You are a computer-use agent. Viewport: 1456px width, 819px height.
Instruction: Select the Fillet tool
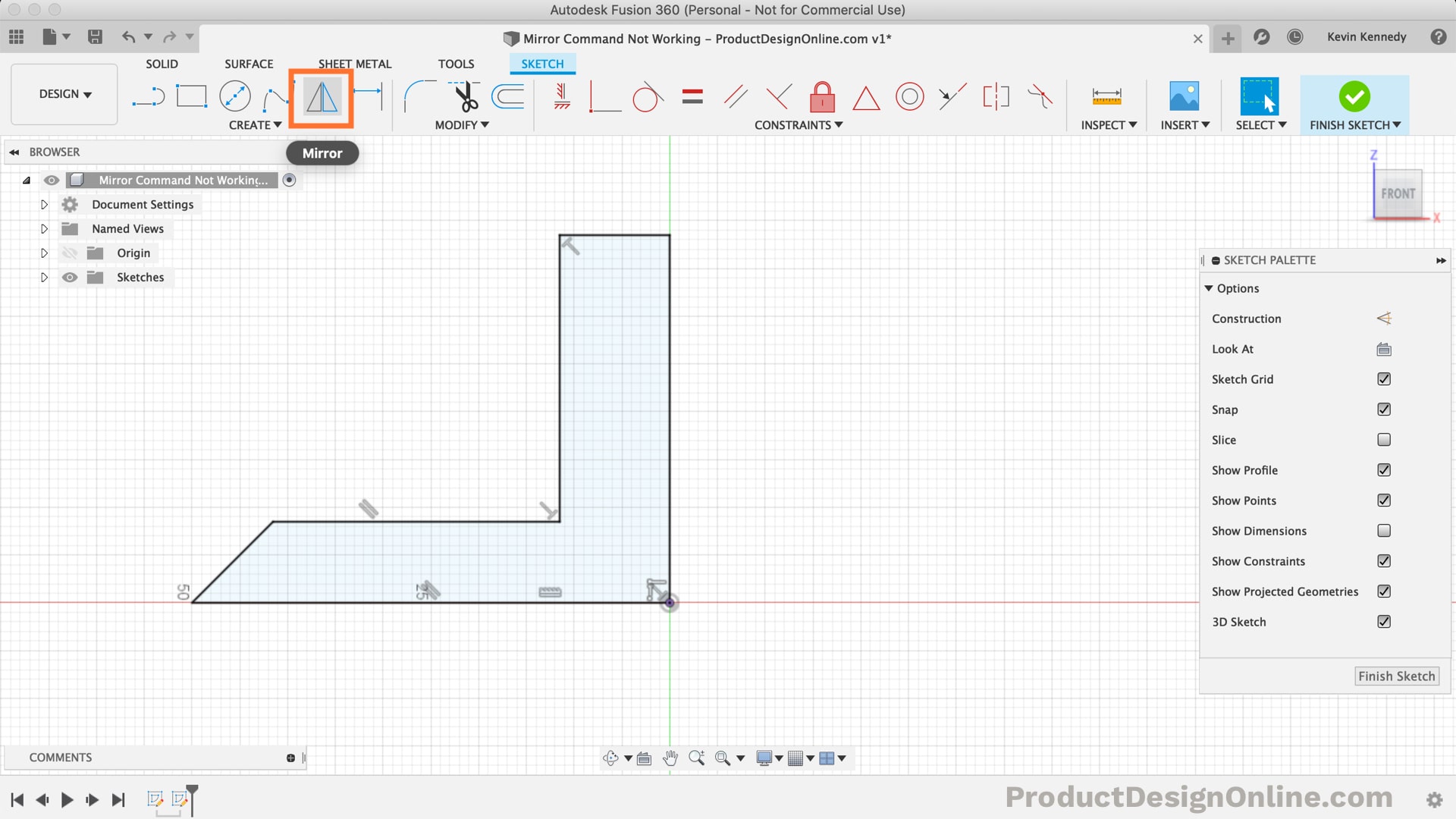(x=419, y=96)
